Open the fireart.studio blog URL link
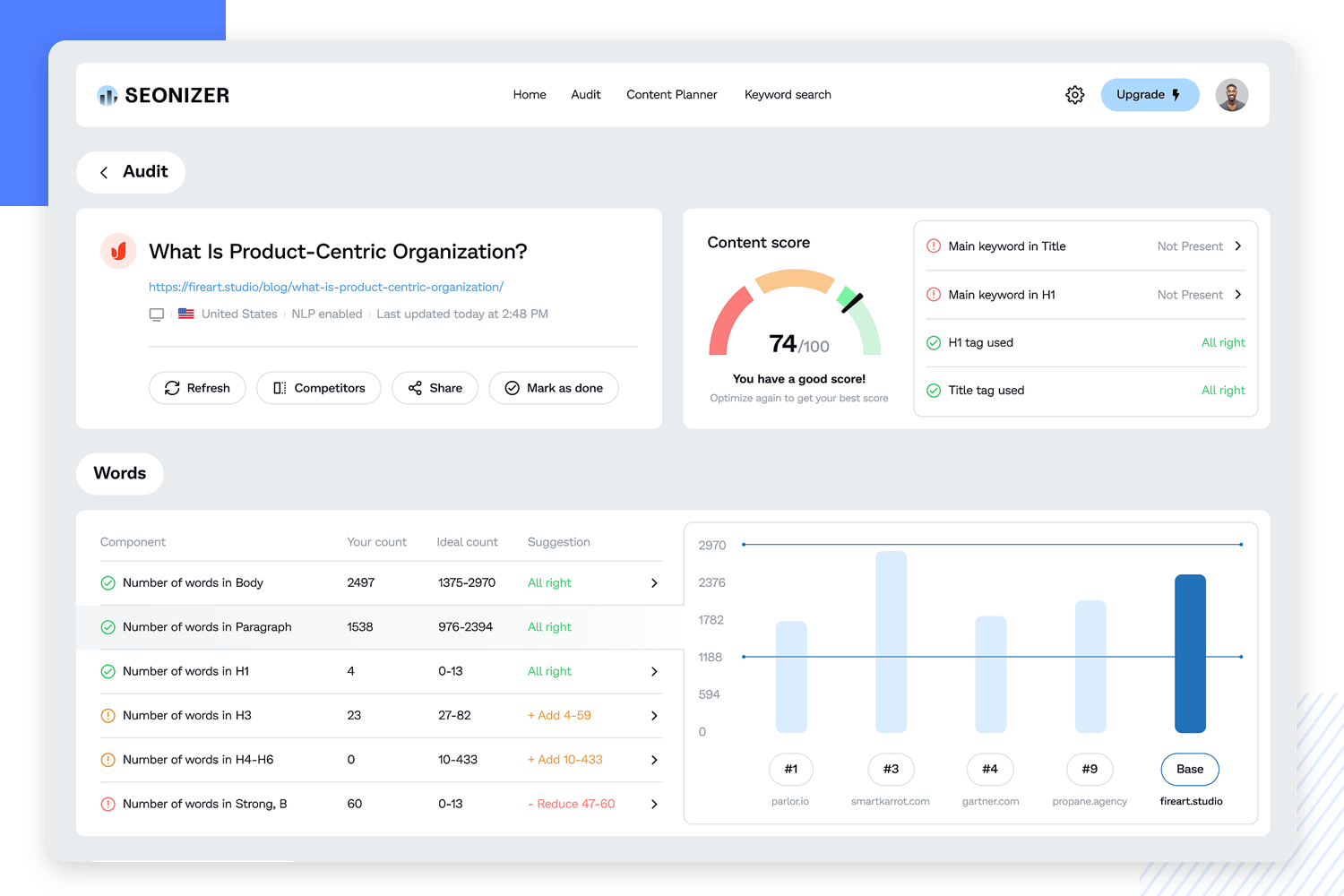1344x896 pixels. 326,287
